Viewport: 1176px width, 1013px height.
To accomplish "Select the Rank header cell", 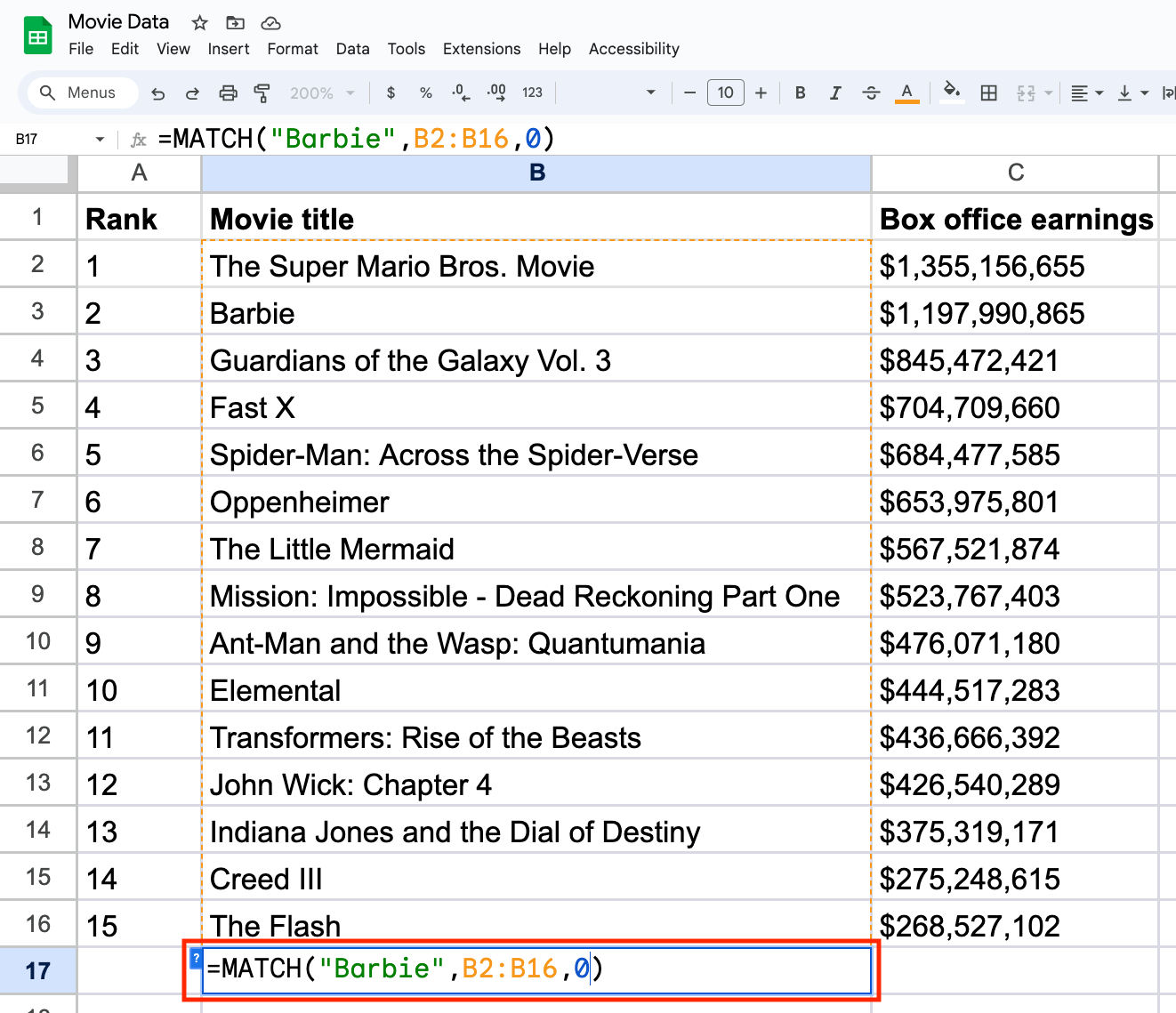I will click(x=139, y=219).
